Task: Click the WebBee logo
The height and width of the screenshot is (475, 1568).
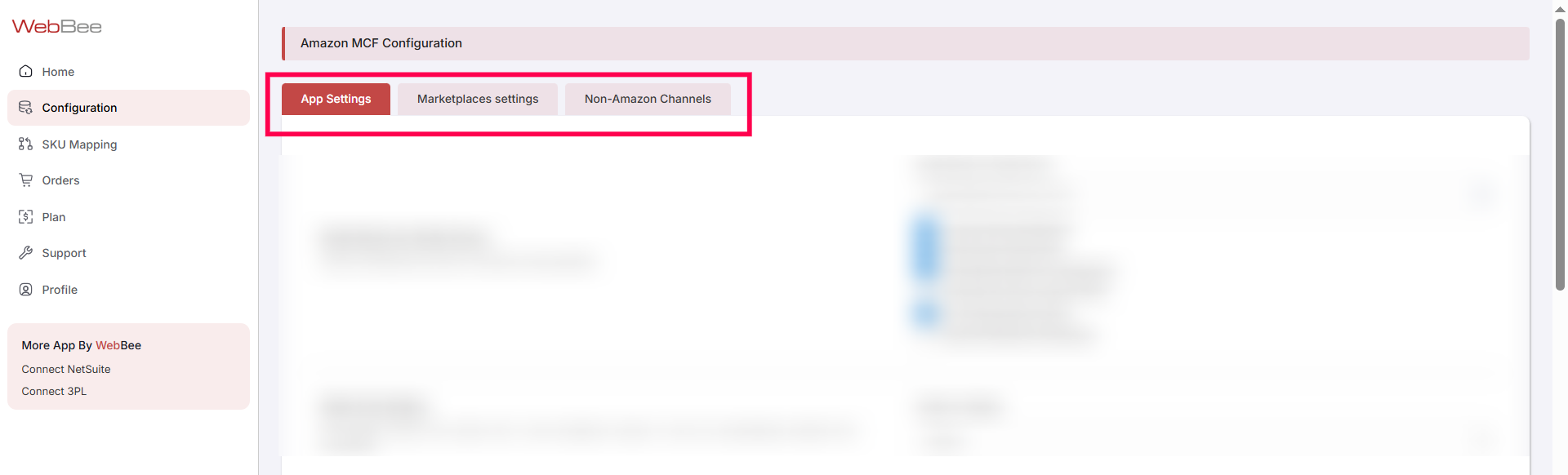Action: tap(56, 27)
